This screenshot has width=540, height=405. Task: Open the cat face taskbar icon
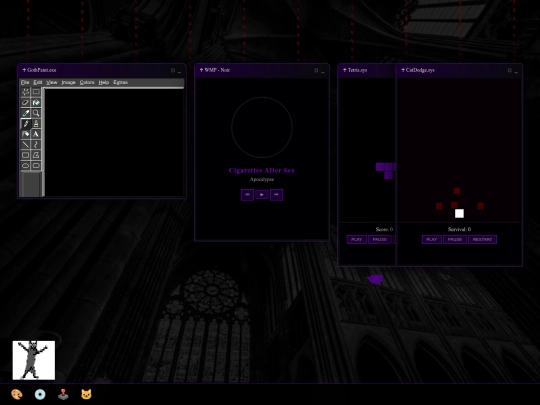[86, 394]
